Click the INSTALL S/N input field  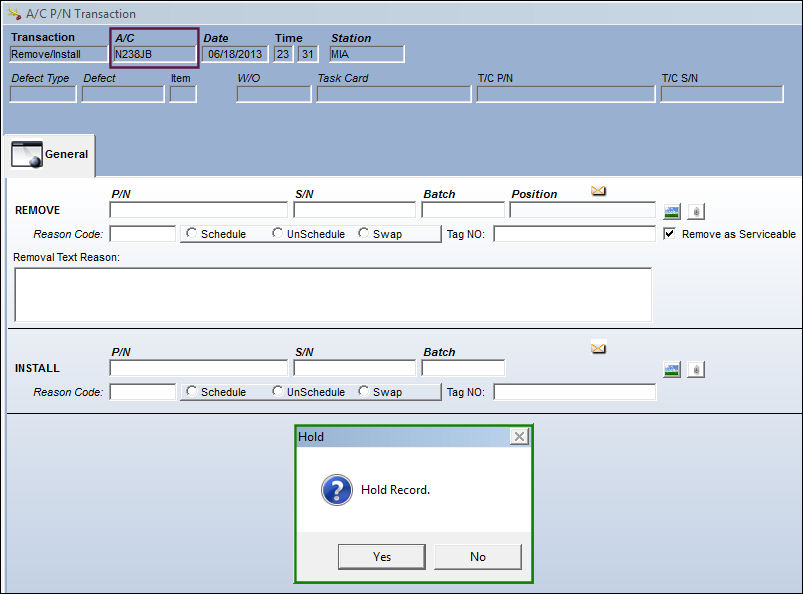click(x=354, y=368)
